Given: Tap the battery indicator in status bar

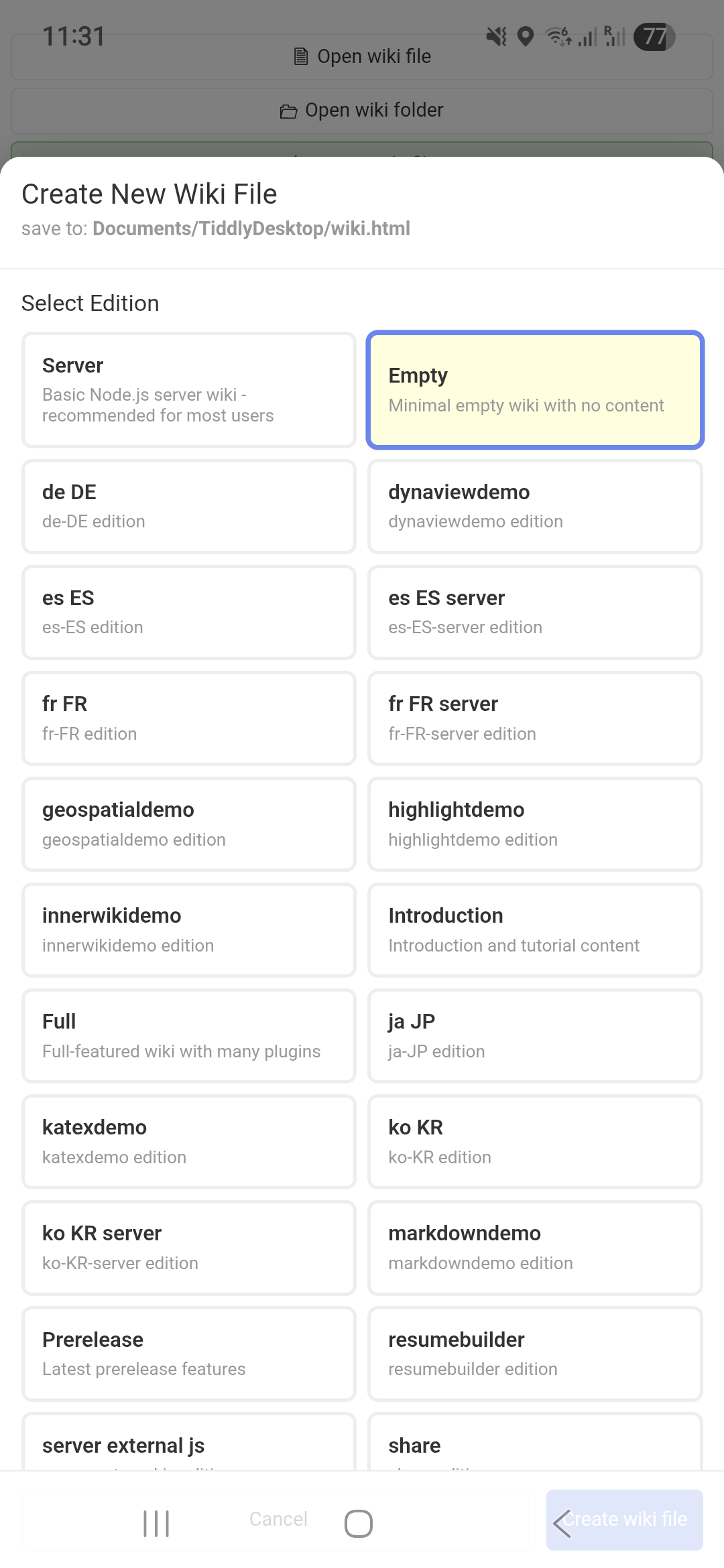Looking at the screenshot, I should click(x=654, y=36).
